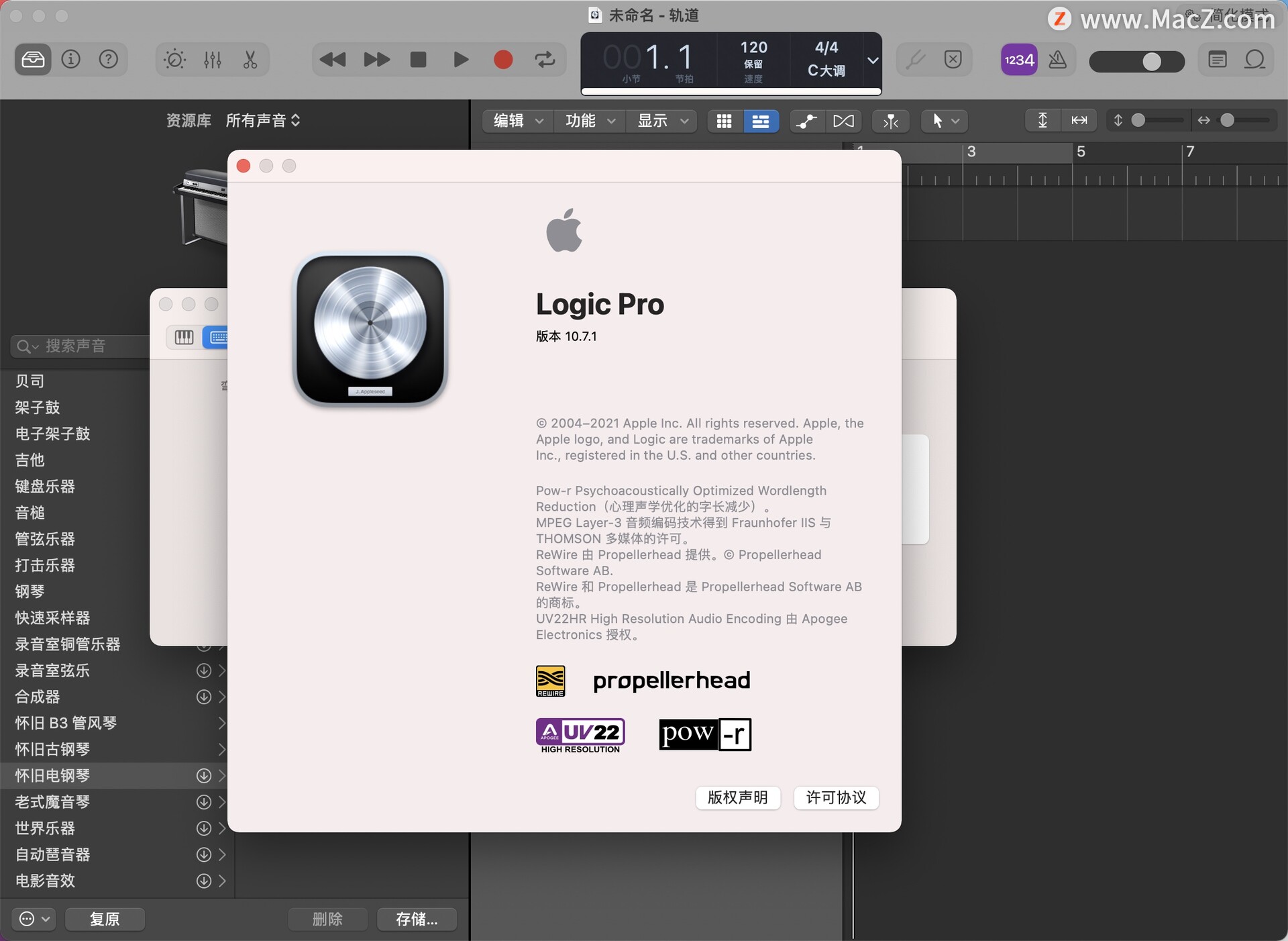Expand the 怀旧古钢琴 chevron
Viewport: 1288px width, 941px height.
coord(221,749)
